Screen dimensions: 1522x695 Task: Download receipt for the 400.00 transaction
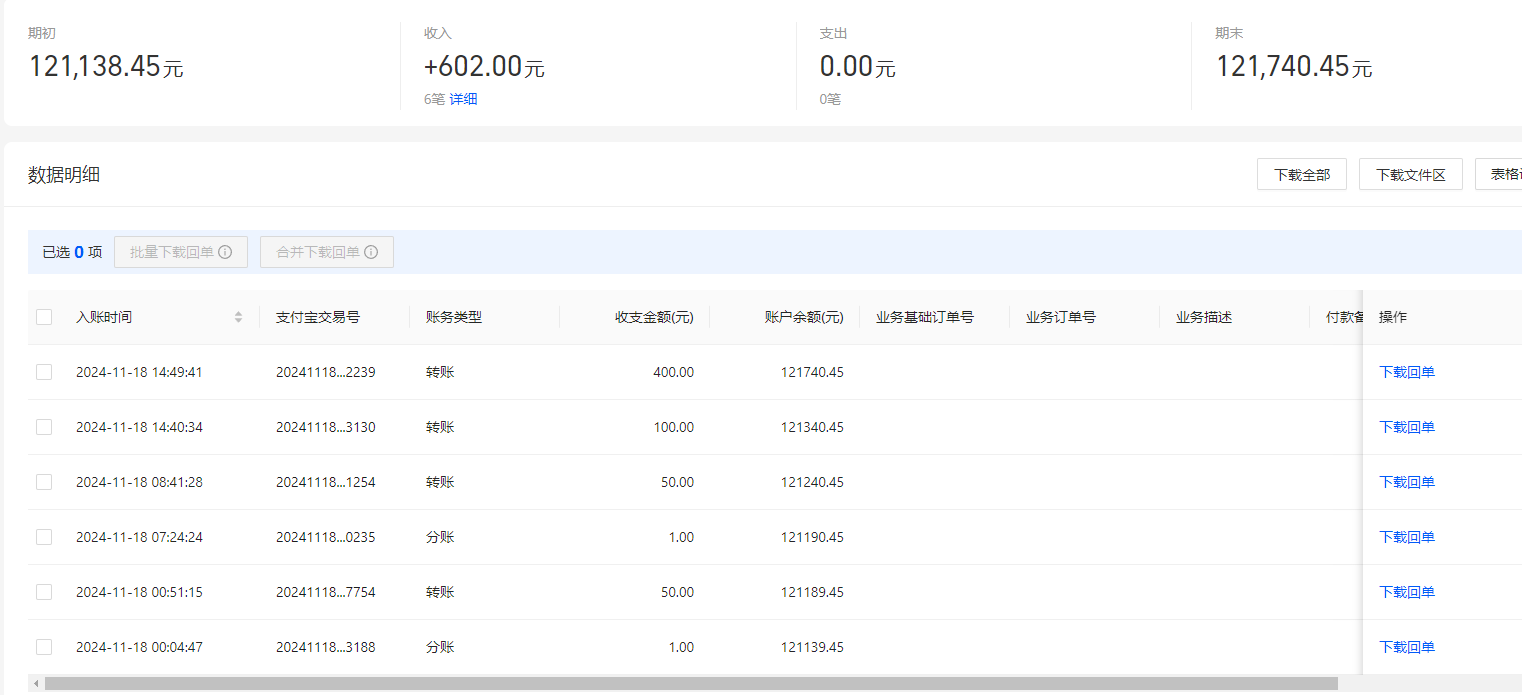pos(1407,372)
